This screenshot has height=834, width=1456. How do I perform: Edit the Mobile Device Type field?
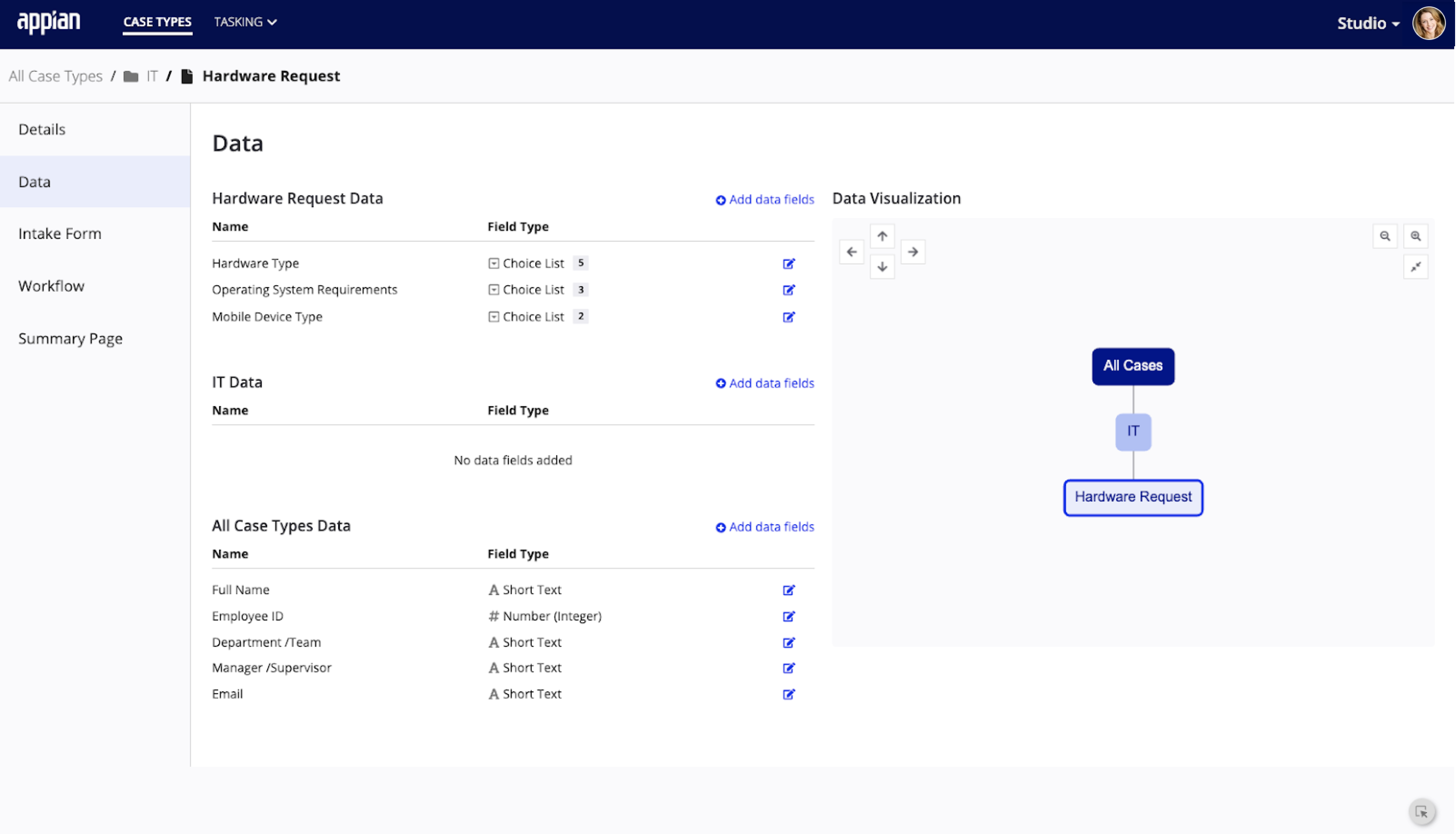(788, 317)
